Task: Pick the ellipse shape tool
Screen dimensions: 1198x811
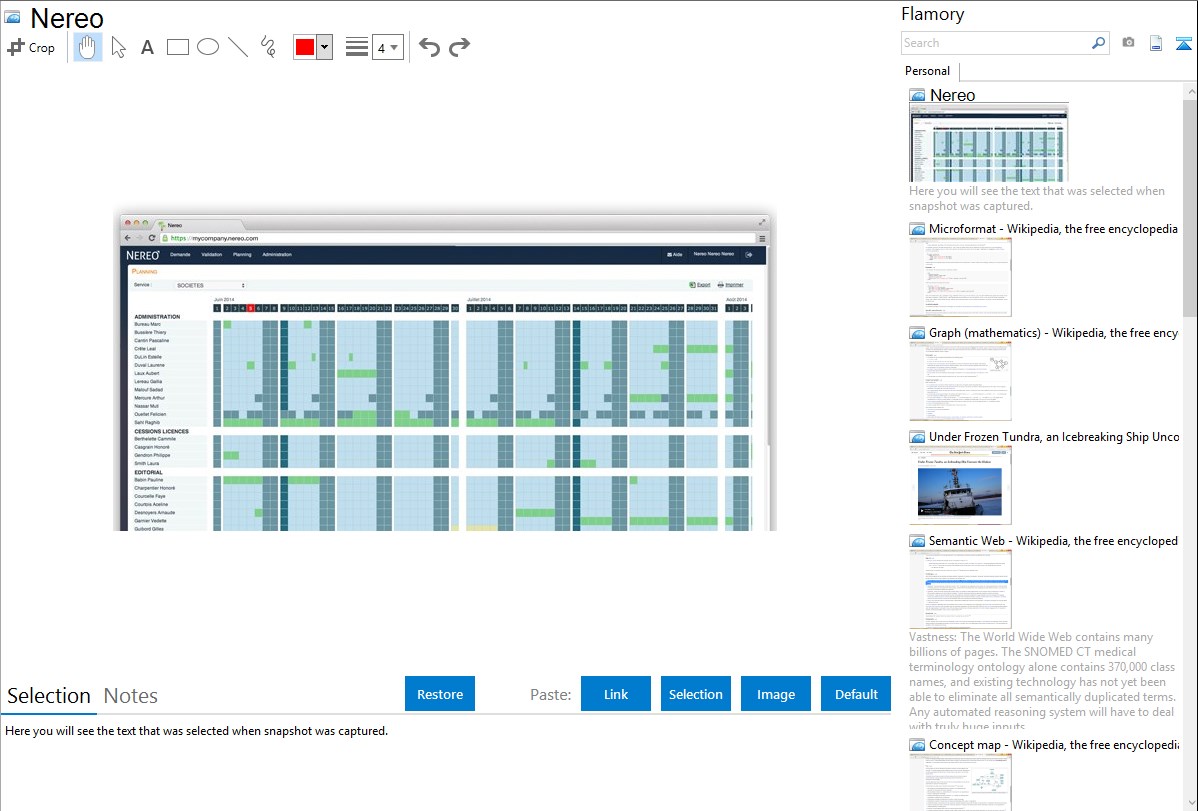Action: 208,47
